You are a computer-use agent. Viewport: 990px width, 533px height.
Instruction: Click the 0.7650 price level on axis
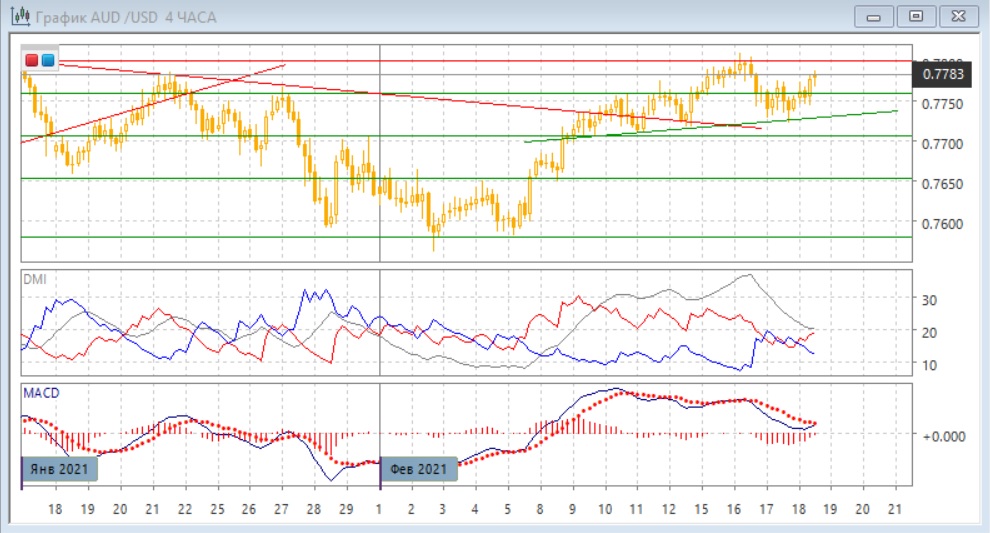click(943, 184)
